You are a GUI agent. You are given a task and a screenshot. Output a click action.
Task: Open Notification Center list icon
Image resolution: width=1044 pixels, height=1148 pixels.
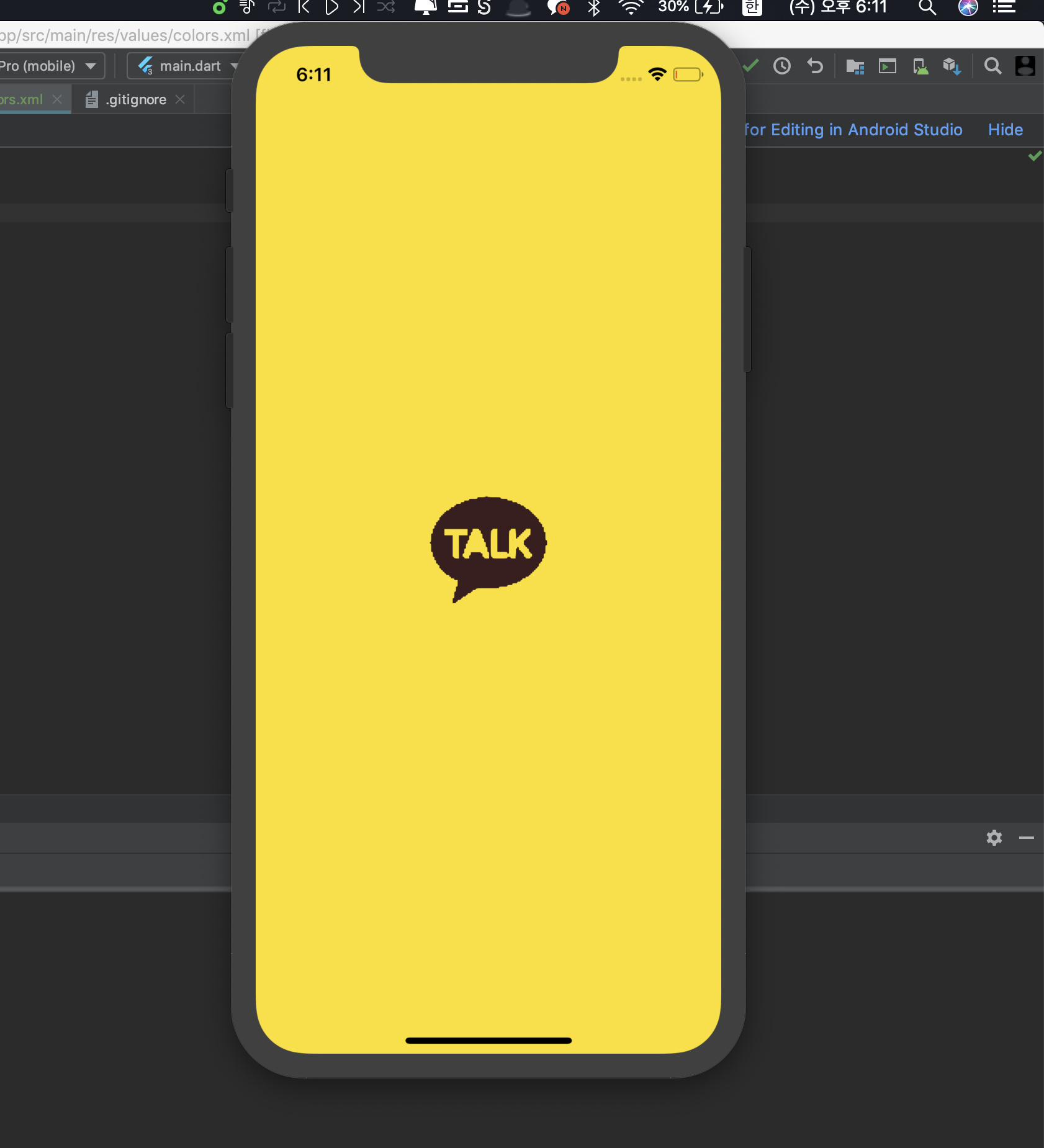pos(1004,7)
